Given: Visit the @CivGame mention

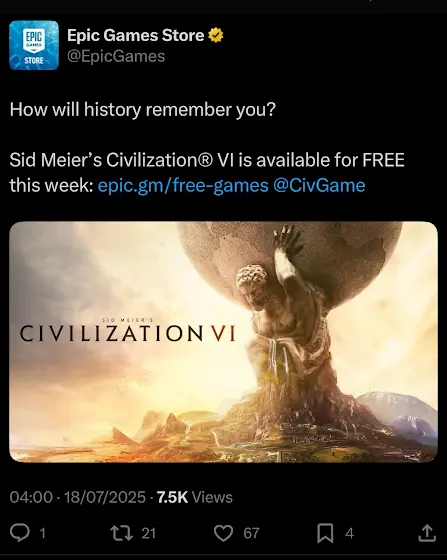Looking at the screenshot, I should coord(319,186).
